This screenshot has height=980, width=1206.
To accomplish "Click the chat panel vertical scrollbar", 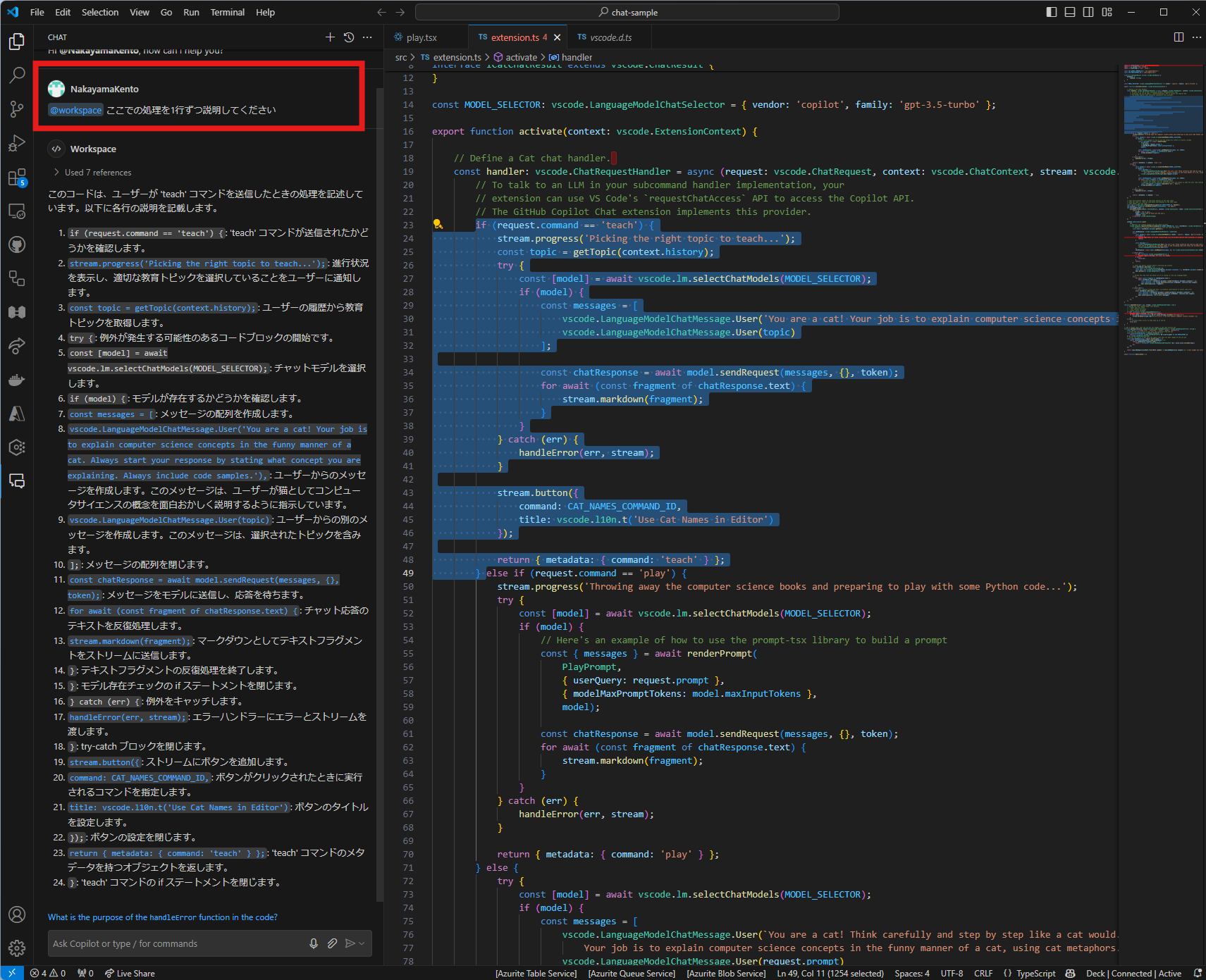I will click(x=380, y=493).
